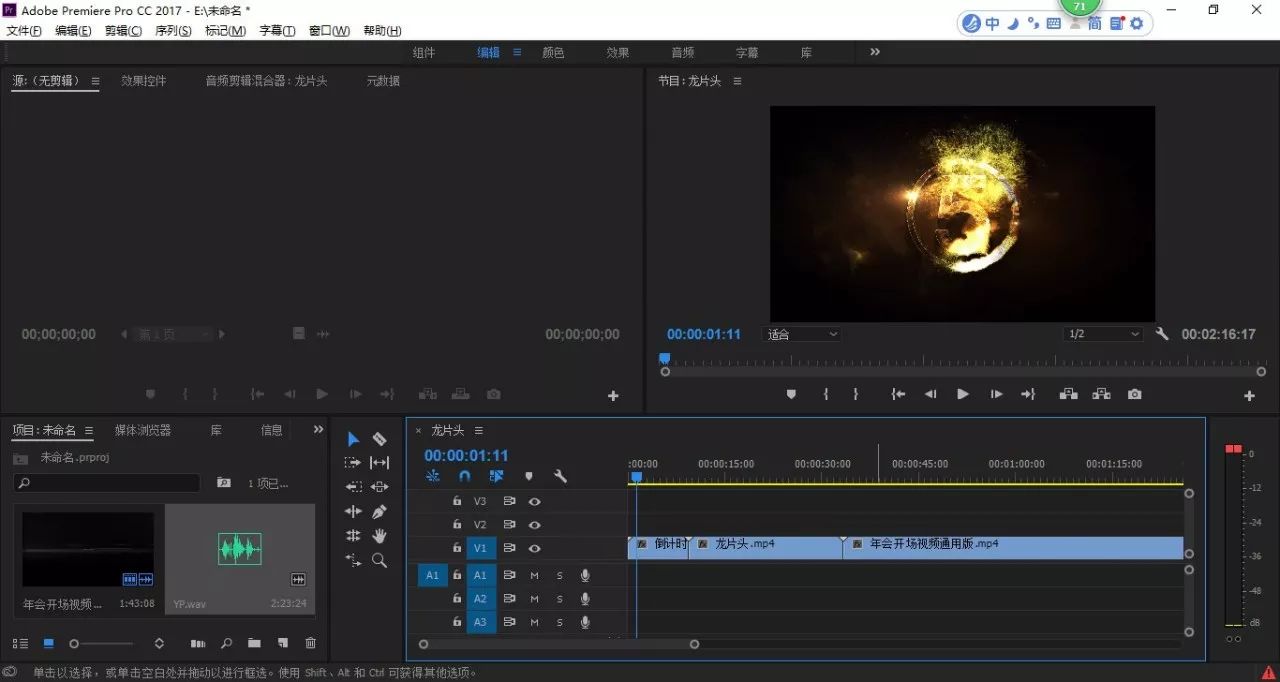This screenshot has width=1280, height=682.
Task: Go to In point in program monitor
Action: click(898, 394)
